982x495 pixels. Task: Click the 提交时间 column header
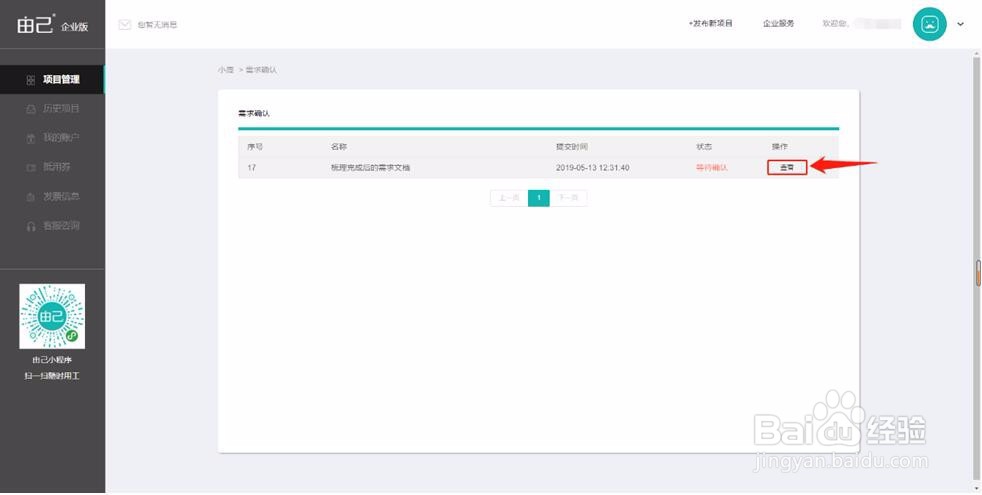[572, 147]
